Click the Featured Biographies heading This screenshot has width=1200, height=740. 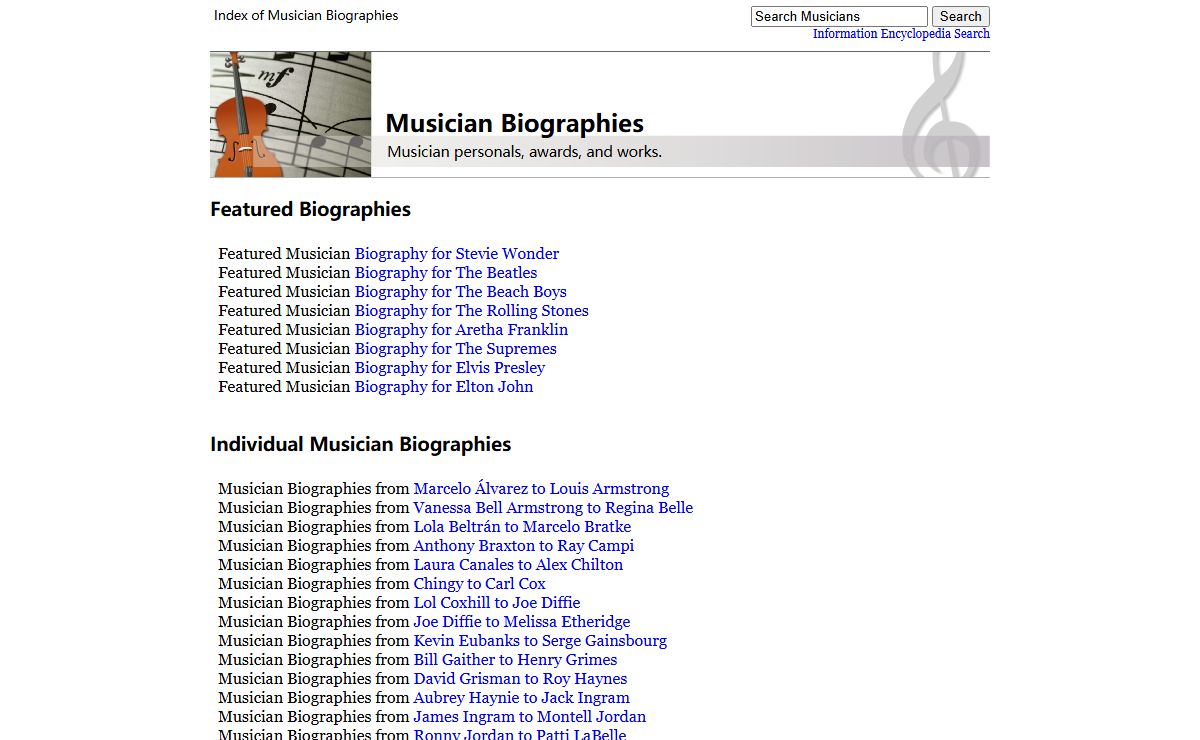(310, 209)
